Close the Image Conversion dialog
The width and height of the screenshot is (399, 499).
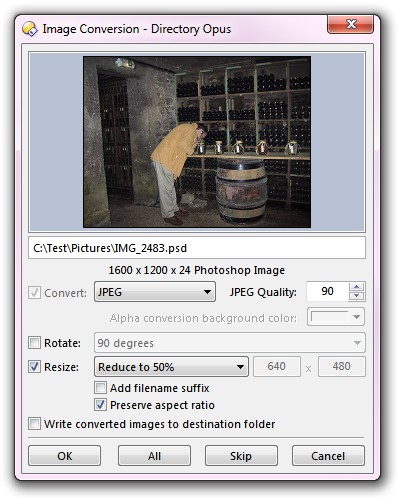tap(350, 24)
